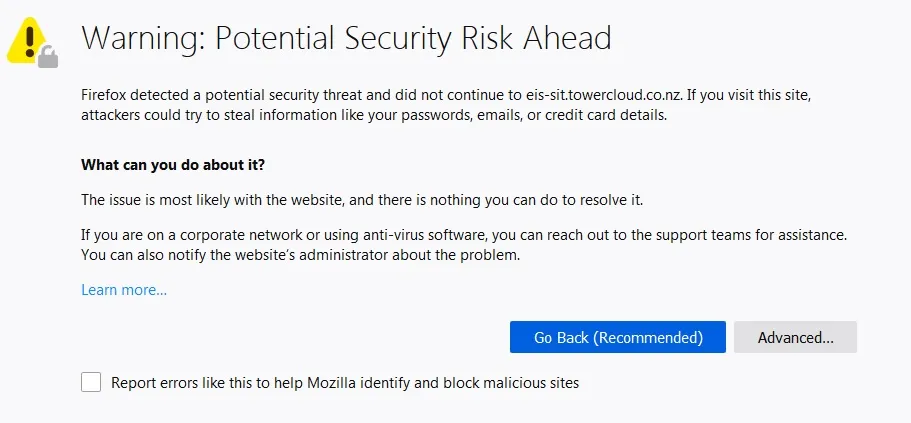The width and height of the screenshot is (911, 423).
Task: Click the word 'Warning:' in the title
Action: click(x=143, y=38)
